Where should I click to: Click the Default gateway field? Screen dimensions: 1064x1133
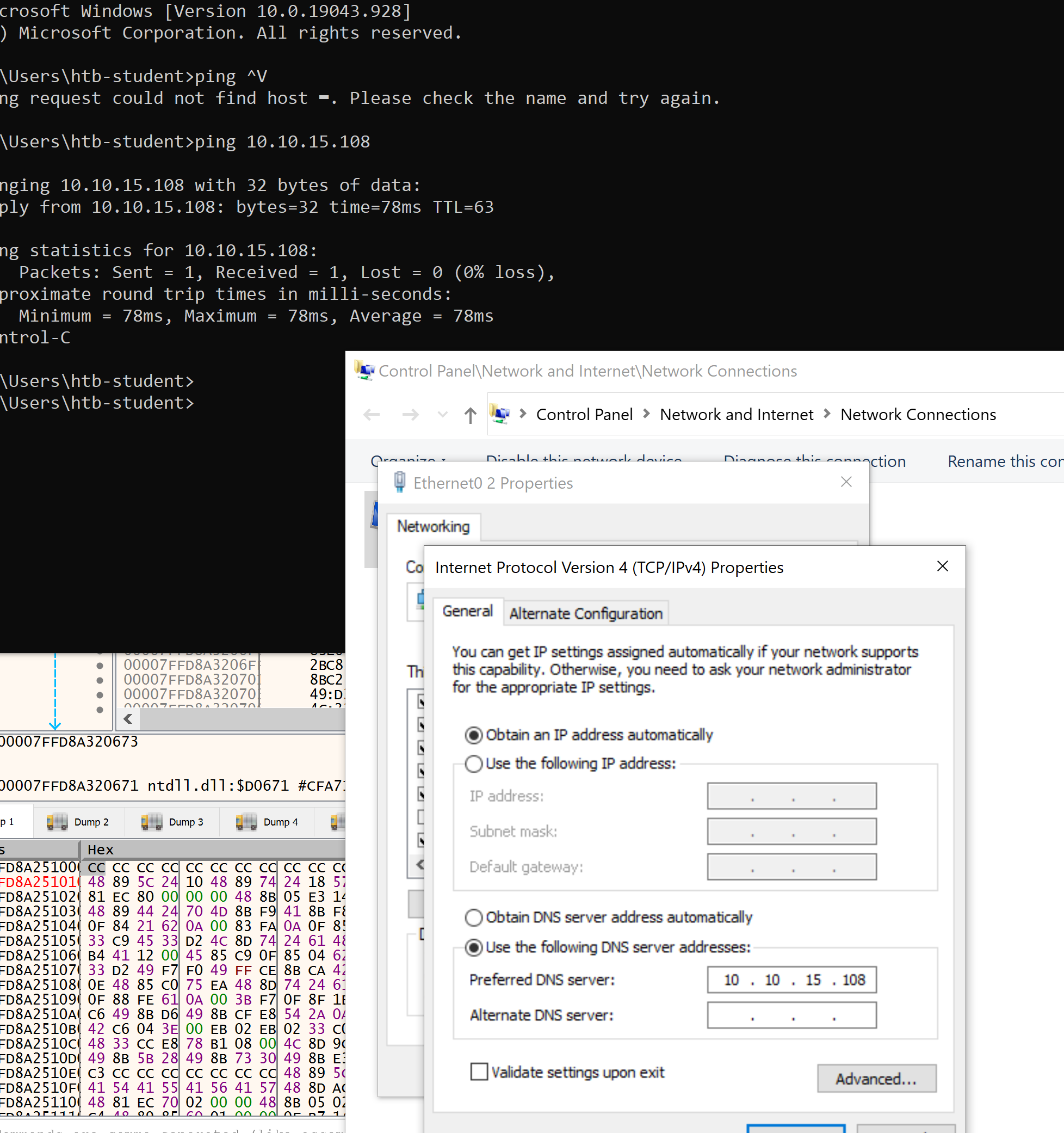tap(791, 867)
